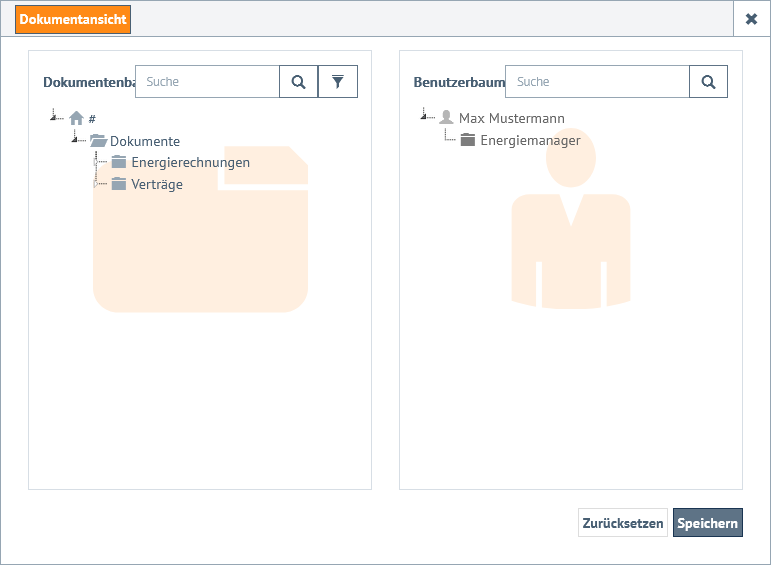Click the home icon of the root node
The height and width of the screenshot is (565, 771).
point(76,118)
